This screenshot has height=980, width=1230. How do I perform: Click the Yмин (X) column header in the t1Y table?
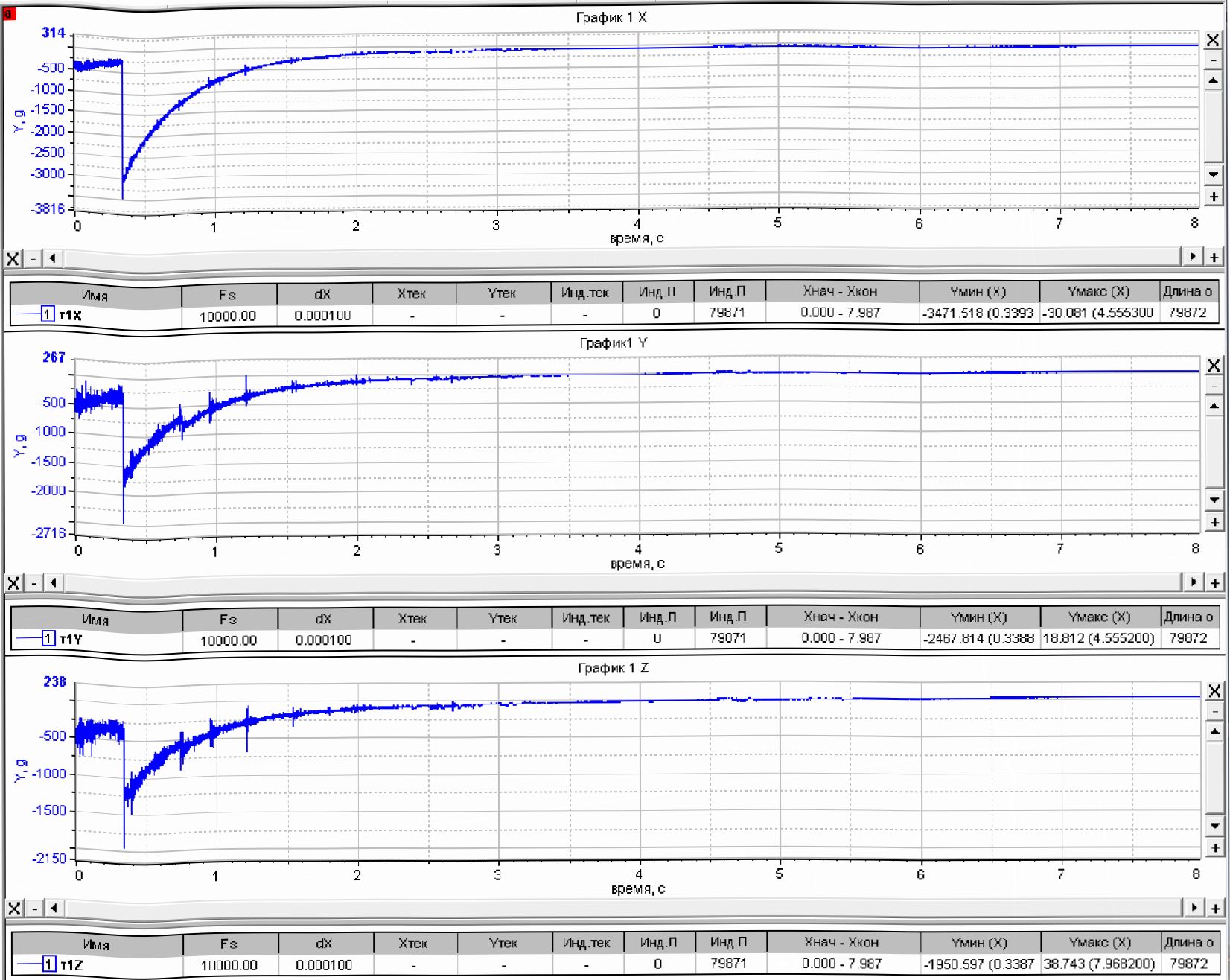click(x=978, y=617)
